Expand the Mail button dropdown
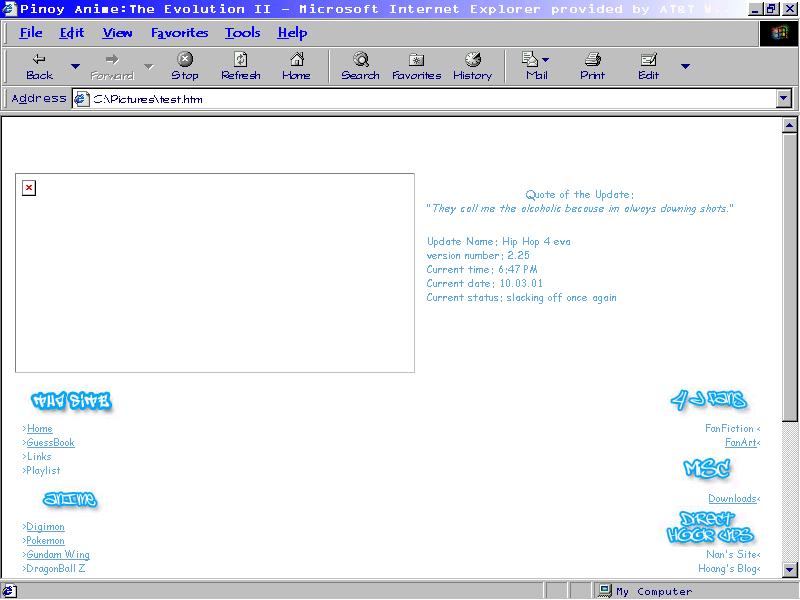This screenshot has height=600, width=800. (546, 60)
